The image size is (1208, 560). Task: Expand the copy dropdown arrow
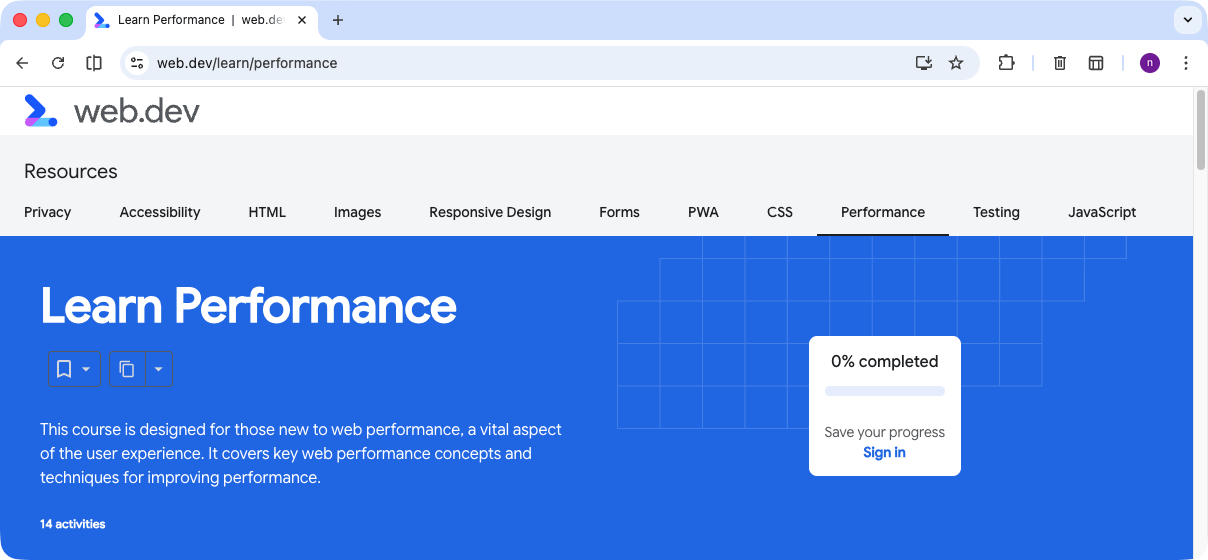158,369
